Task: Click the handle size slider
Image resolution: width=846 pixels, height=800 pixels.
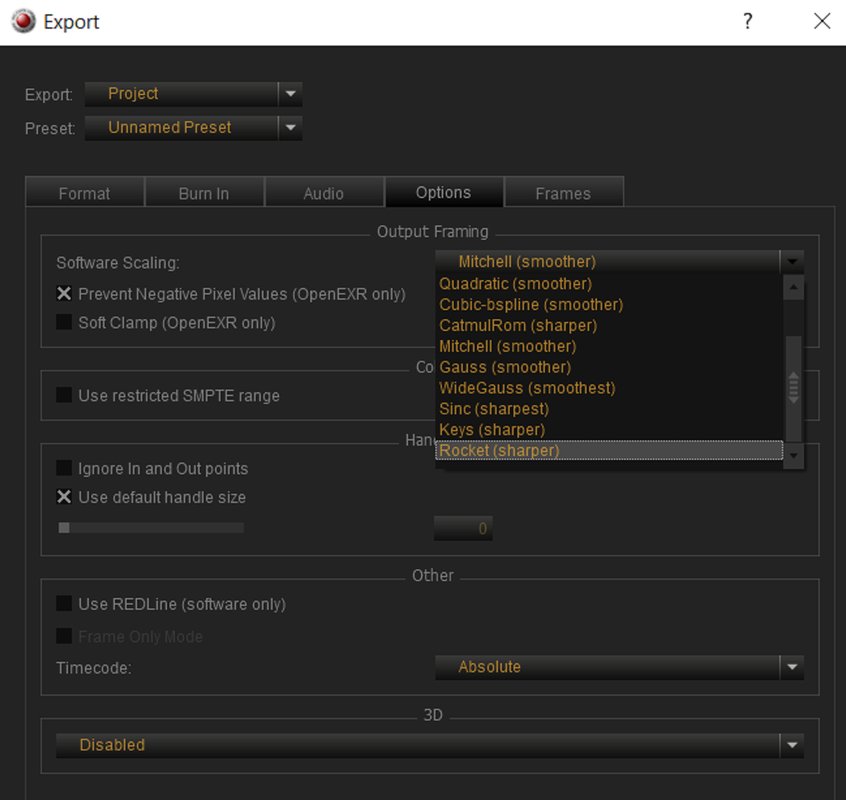Action: click(151, 528)
